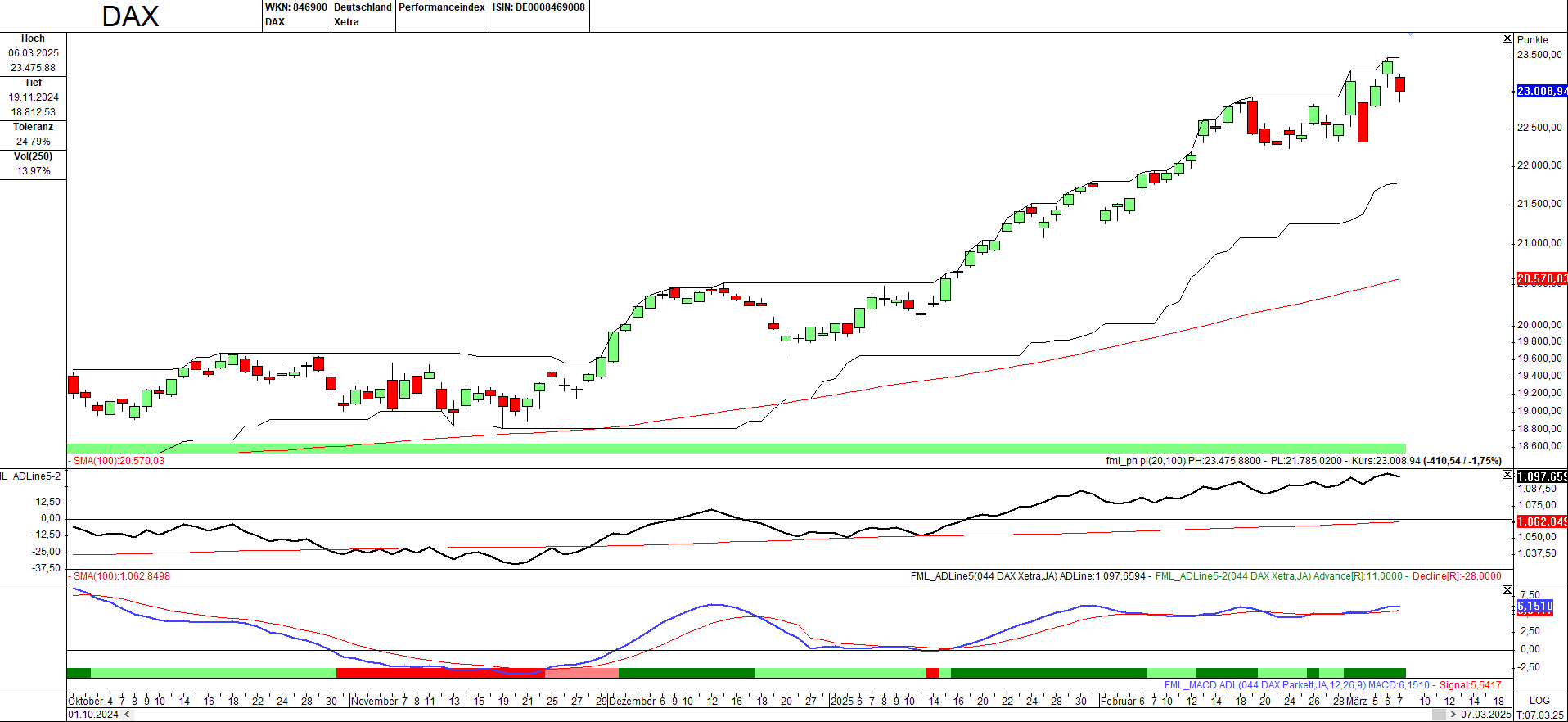Click the blue current price tag 23.008,94
Image resolution: width=1568 pixels, height=722 pixels.
(x=1542, y=91)
